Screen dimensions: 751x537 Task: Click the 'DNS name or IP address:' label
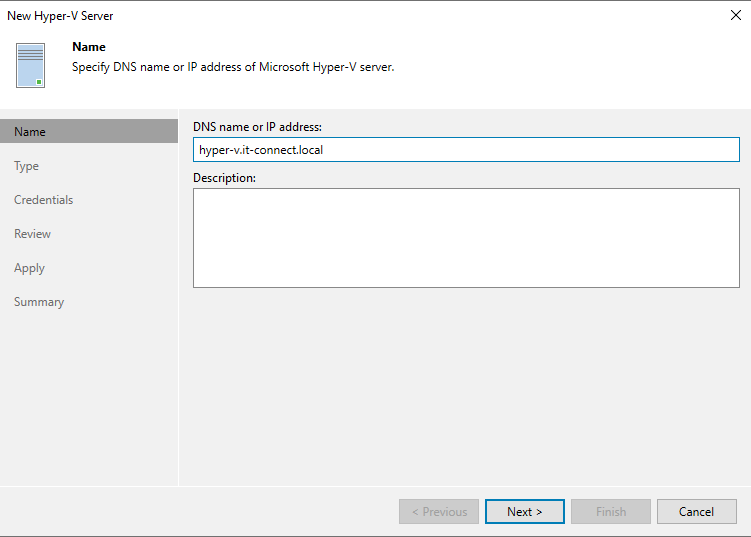click(257, 127)
